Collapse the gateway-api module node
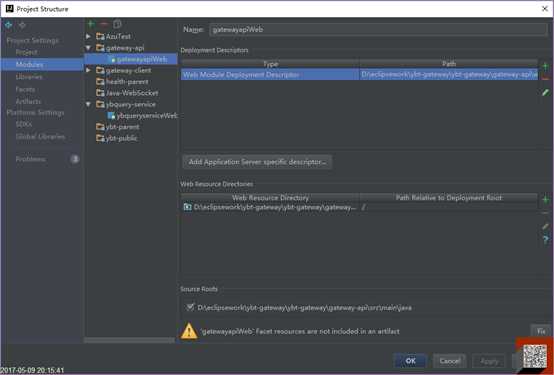 [x=89, y=48]
